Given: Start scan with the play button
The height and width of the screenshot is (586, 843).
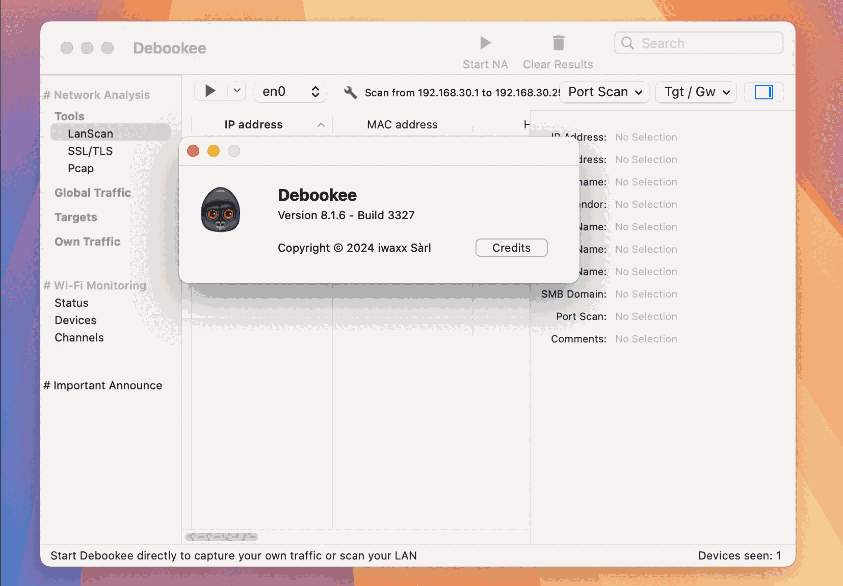Looking at the screenshot, I should coord(210,91).
